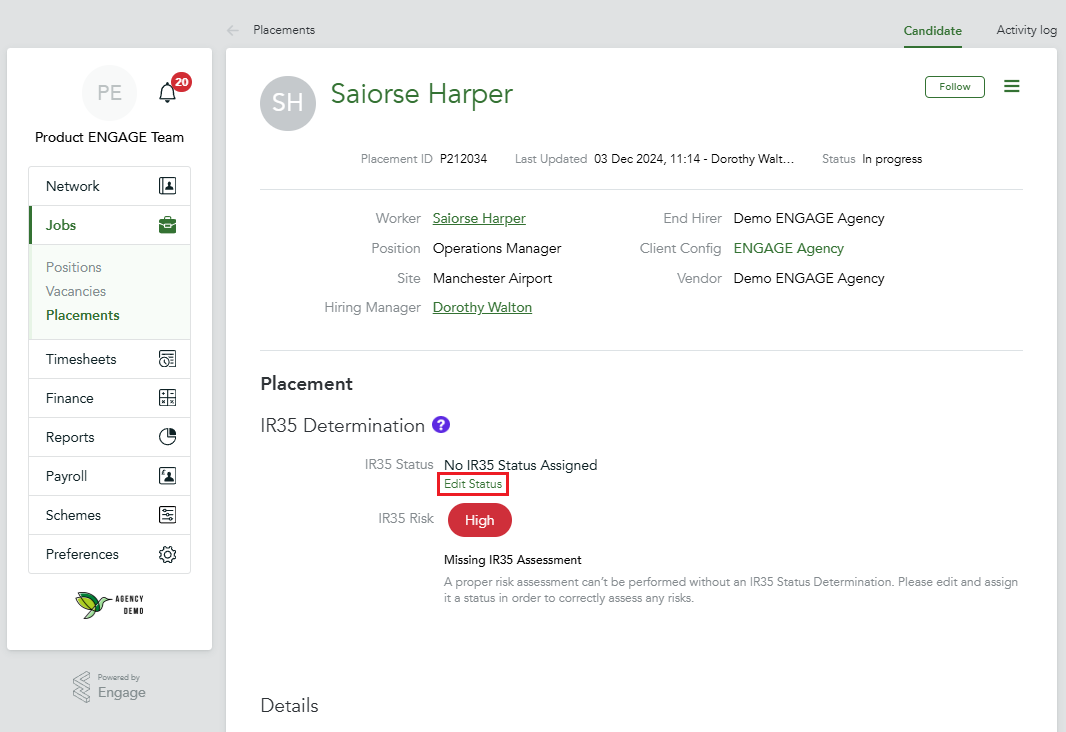
Task: Select Positions in the Jobs submenu
Action: point(73,267)
